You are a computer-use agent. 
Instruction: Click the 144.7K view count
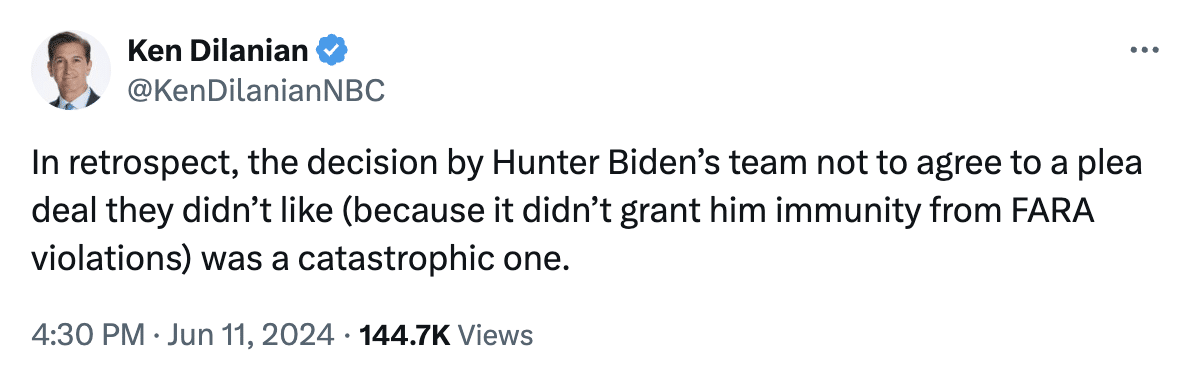click(405, 334)
